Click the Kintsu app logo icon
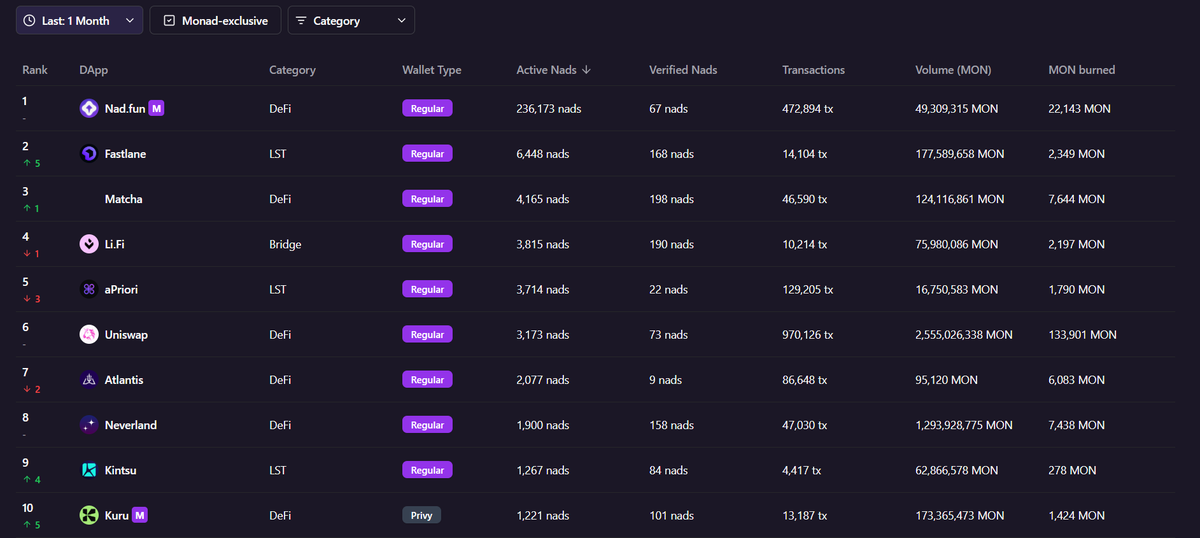Image resolution: width=1200 pixels, height=538 pixels. click(x=89, y=470)
